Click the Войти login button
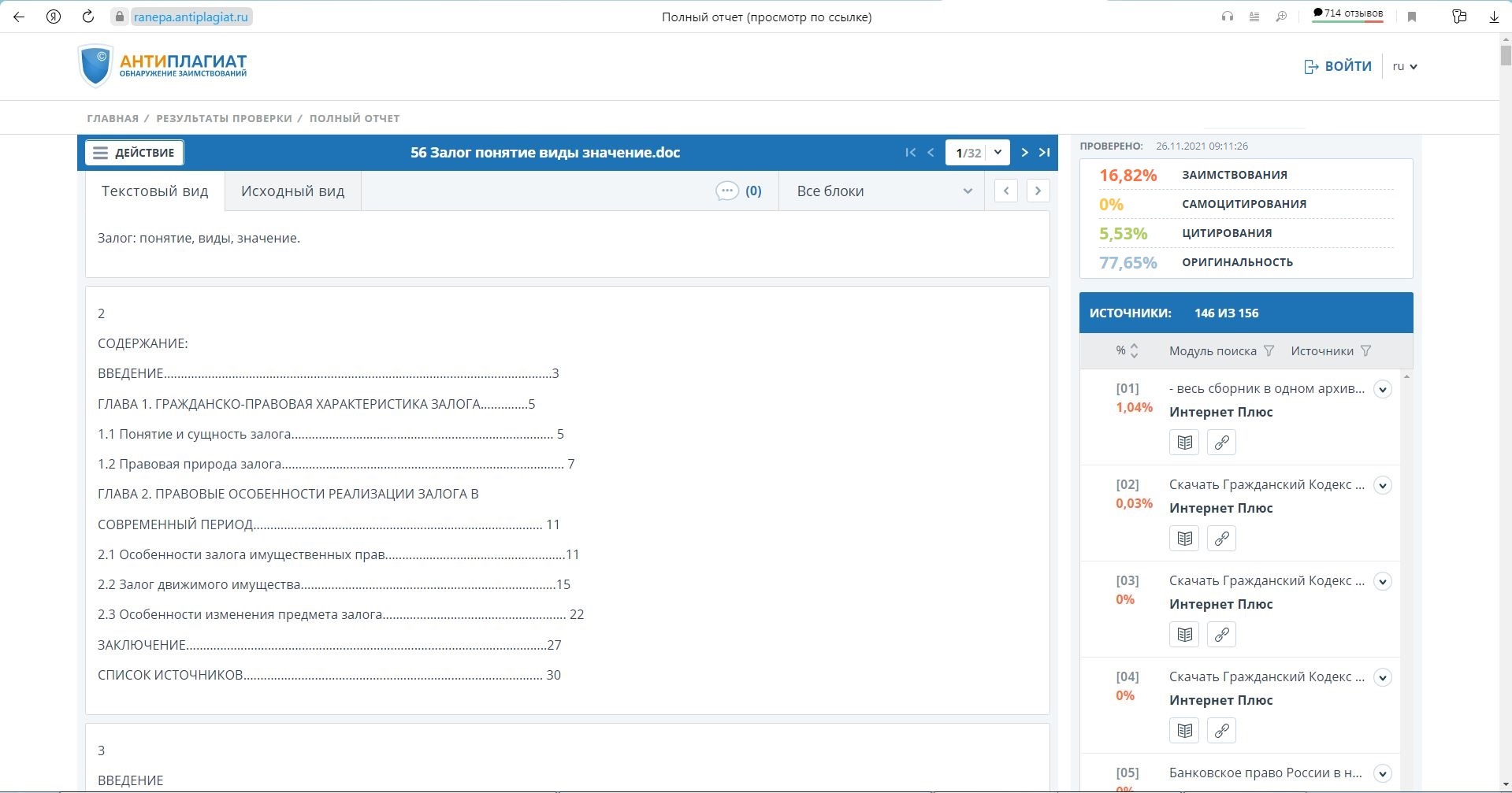Screen dimensions: 1512x793 tap(1338, 67)
